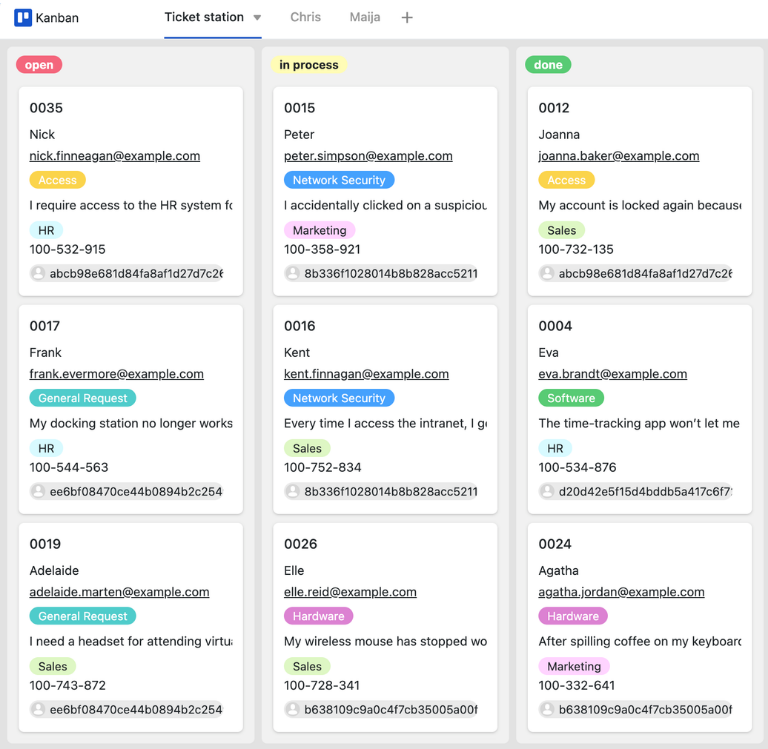The height and width of the screenshot is (749, 768).
Task: Click the Kanban app logo icon
Action: 23,18
